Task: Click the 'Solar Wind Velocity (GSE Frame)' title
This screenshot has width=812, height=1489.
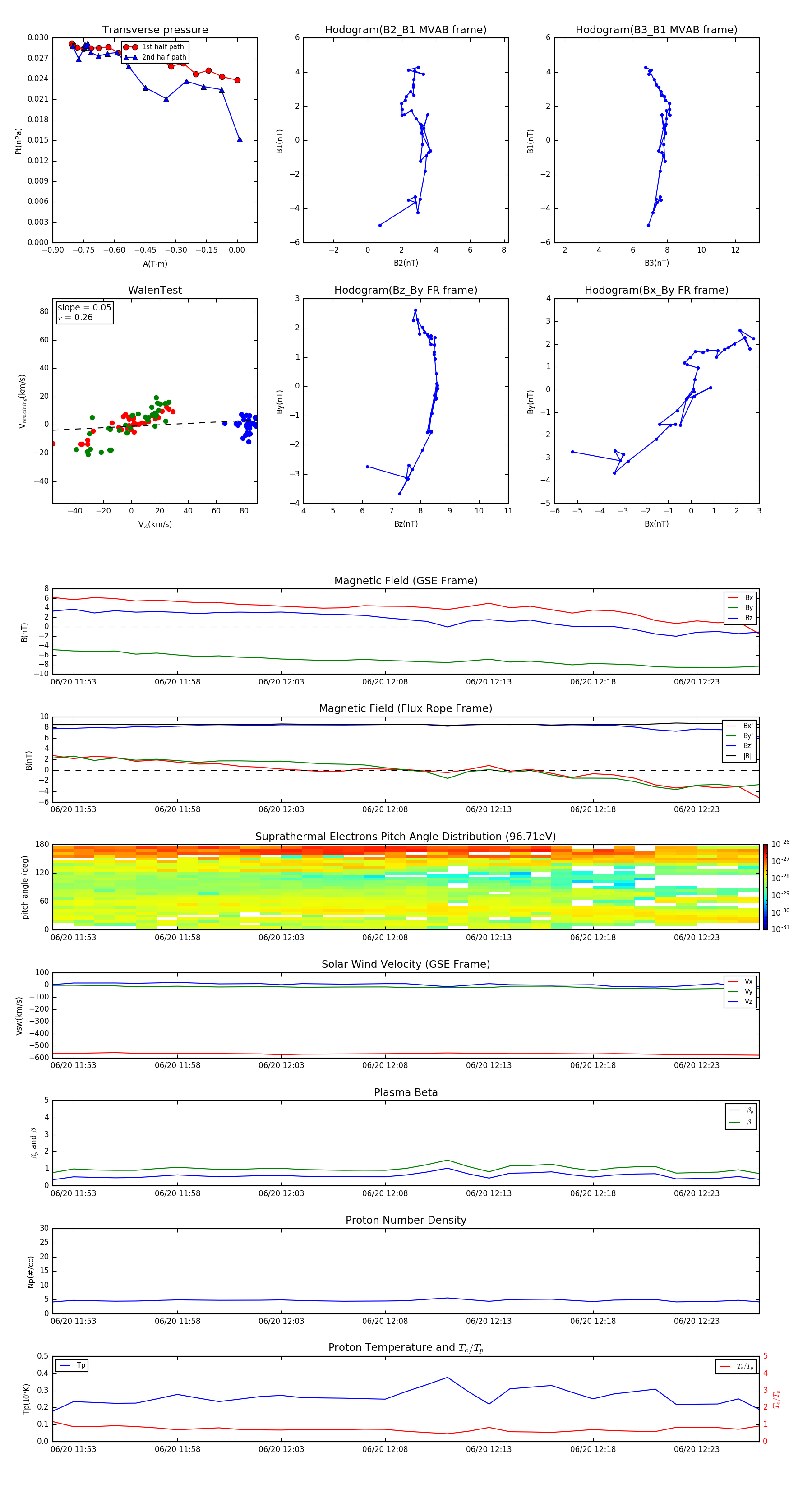Action: [x=406, y=964]
